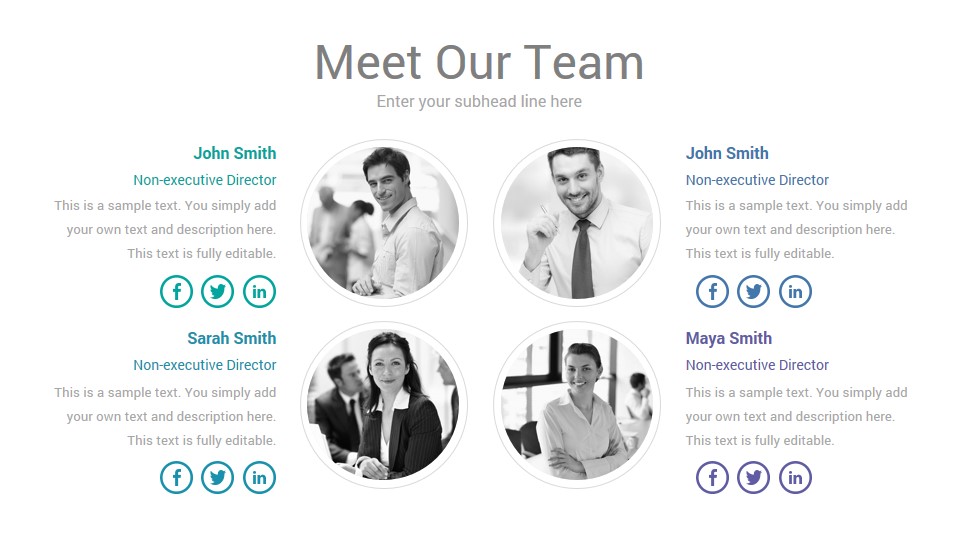
Task: Open the blue Facebook icon beside the man with tie
Action: pyautogui.click(x=712, y=291)
